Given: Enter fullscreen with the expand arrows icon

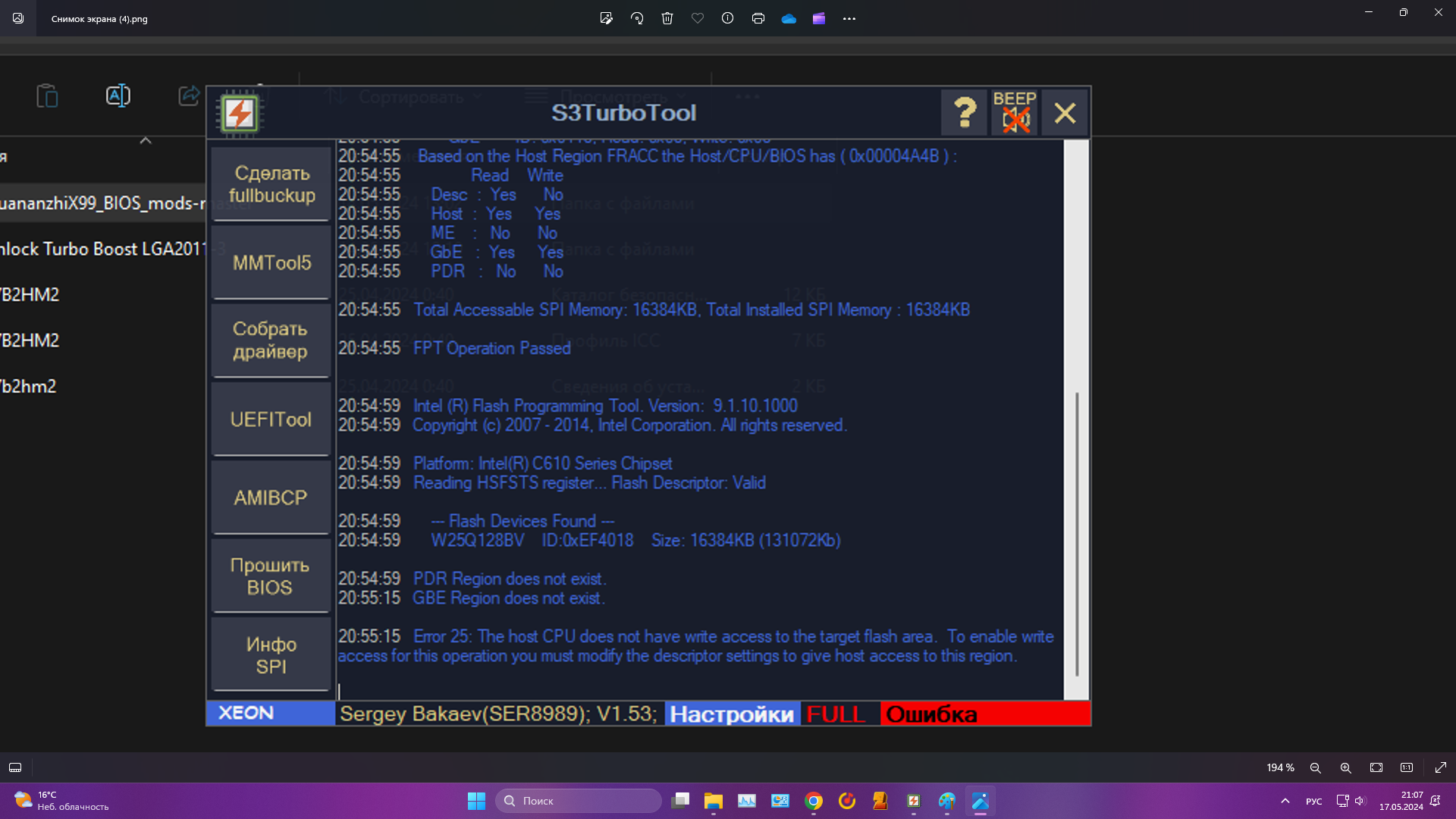Looking at the screenshot, I should click(x=1441, y=767).
